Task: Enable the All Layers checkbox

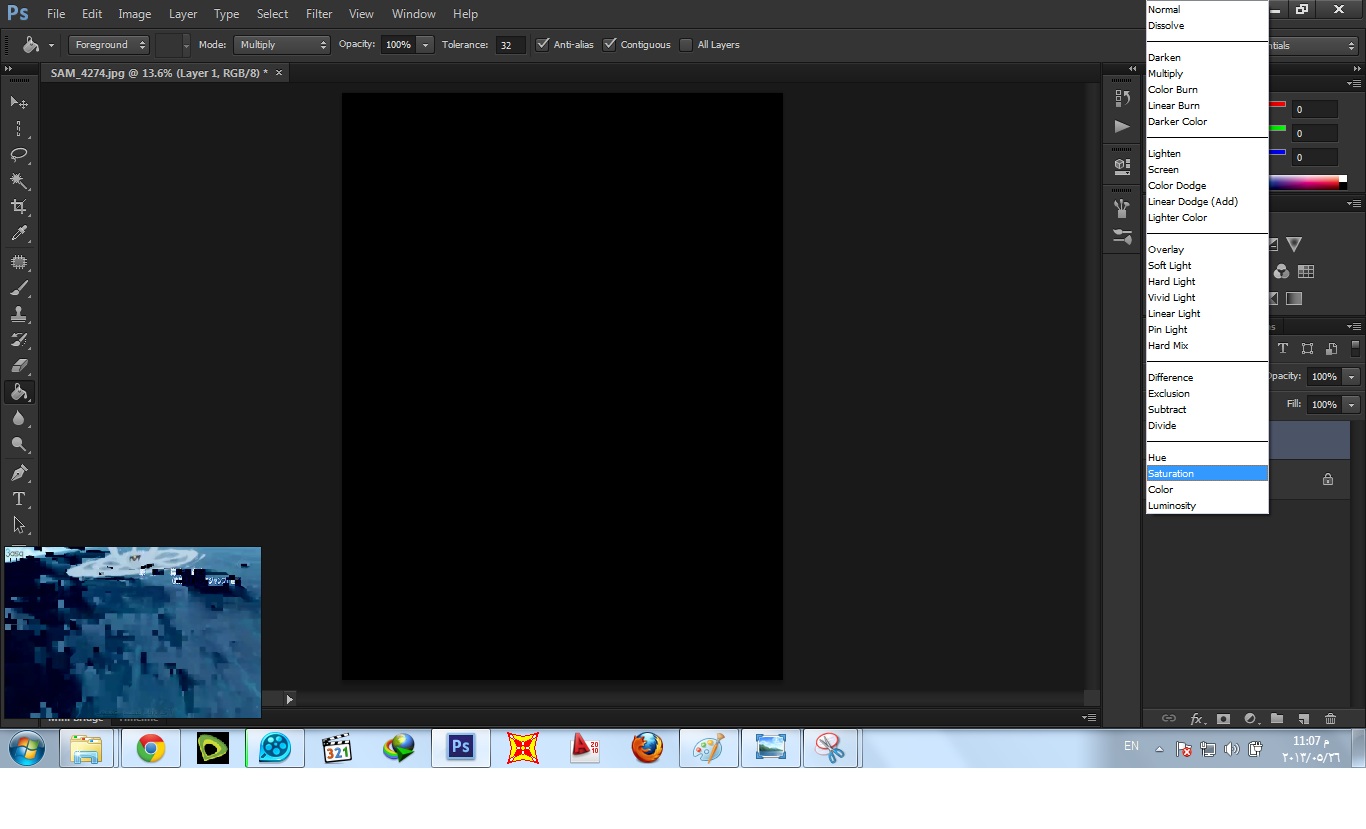Action: pyautogui.click(x=686, y=44)
